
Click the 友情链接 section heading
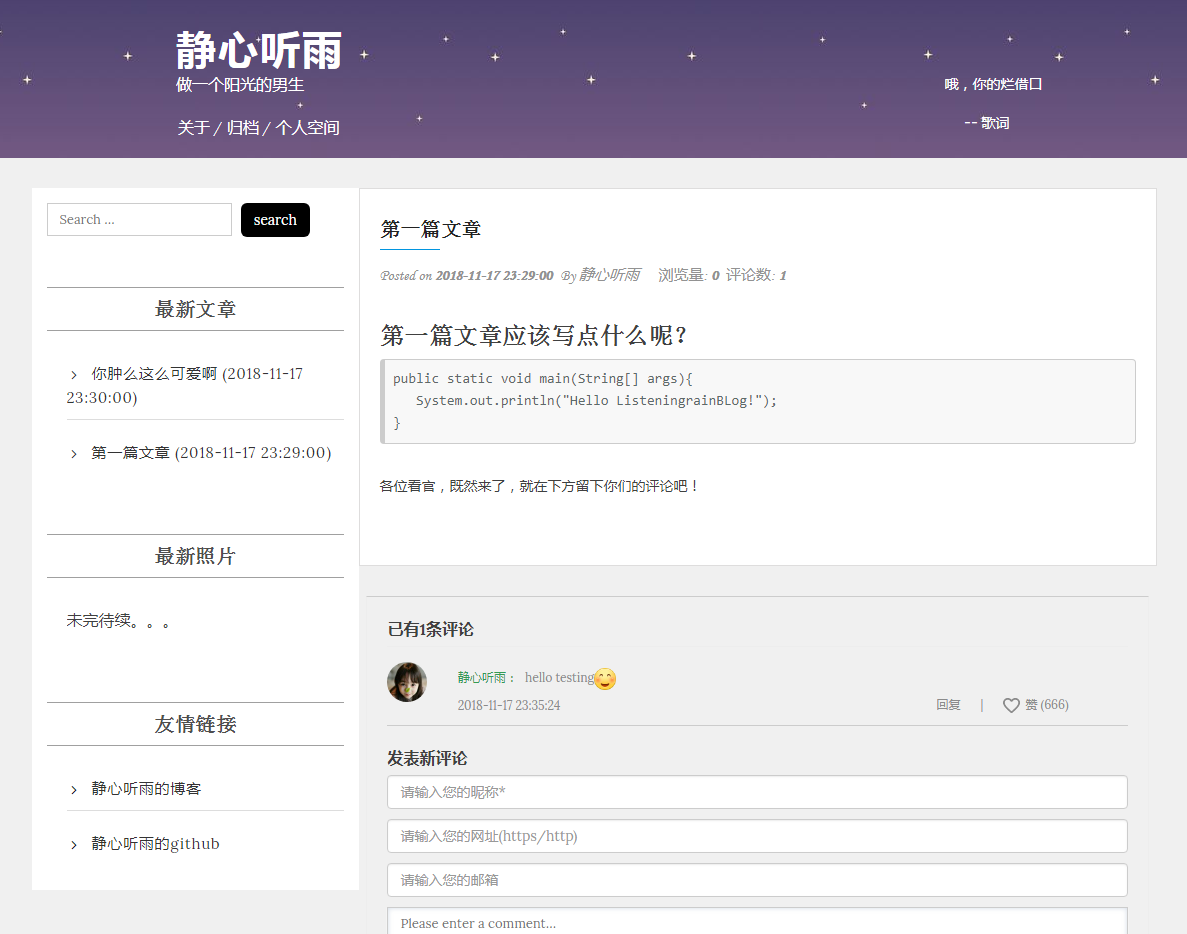click(195, 724)
